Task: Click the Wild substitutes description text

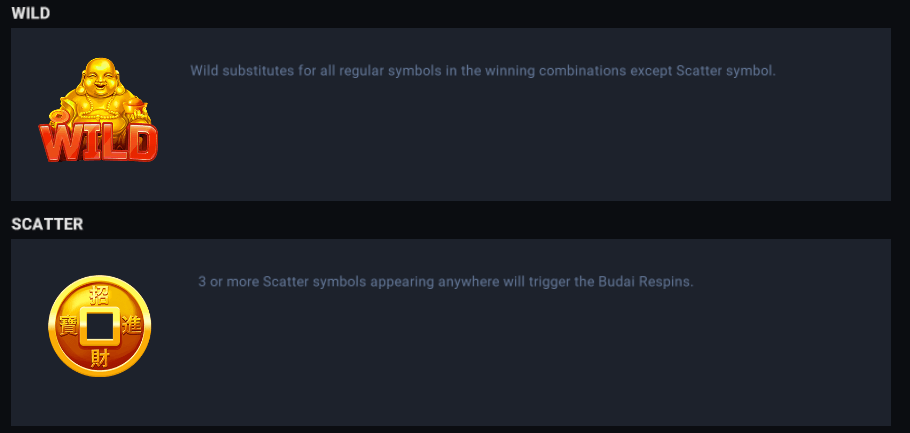Action: point(482,71)
